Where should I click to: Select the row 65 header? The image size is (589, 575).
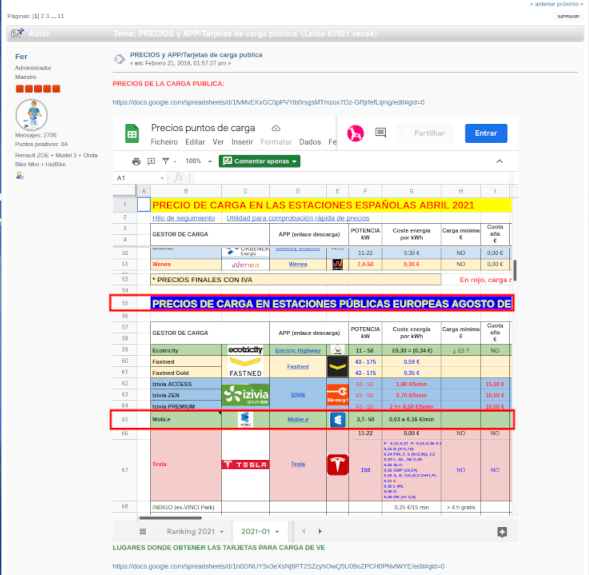tap(125, 420)
